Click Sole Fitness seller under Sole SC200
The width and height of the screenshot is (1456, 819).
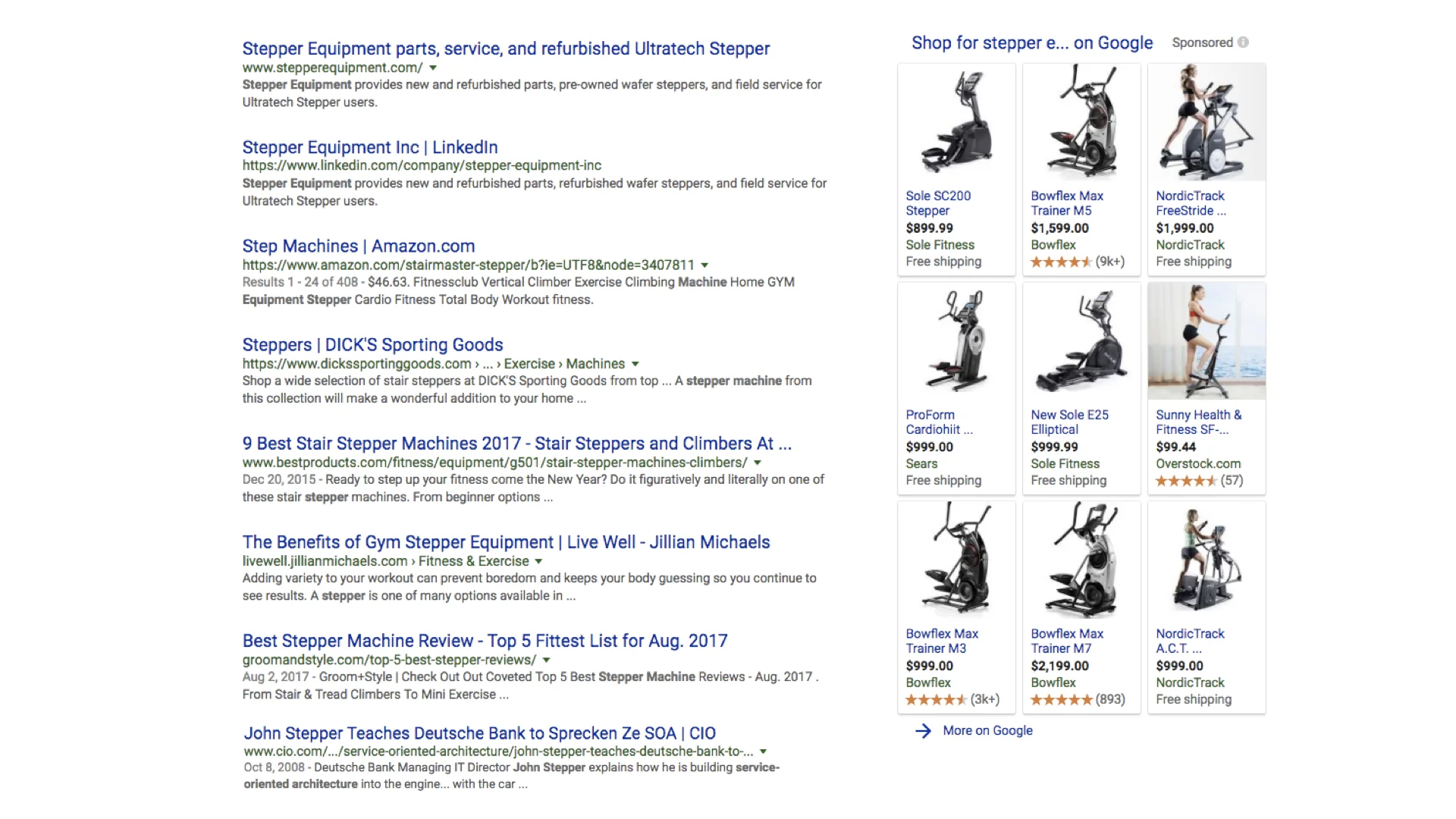(940, 245)
